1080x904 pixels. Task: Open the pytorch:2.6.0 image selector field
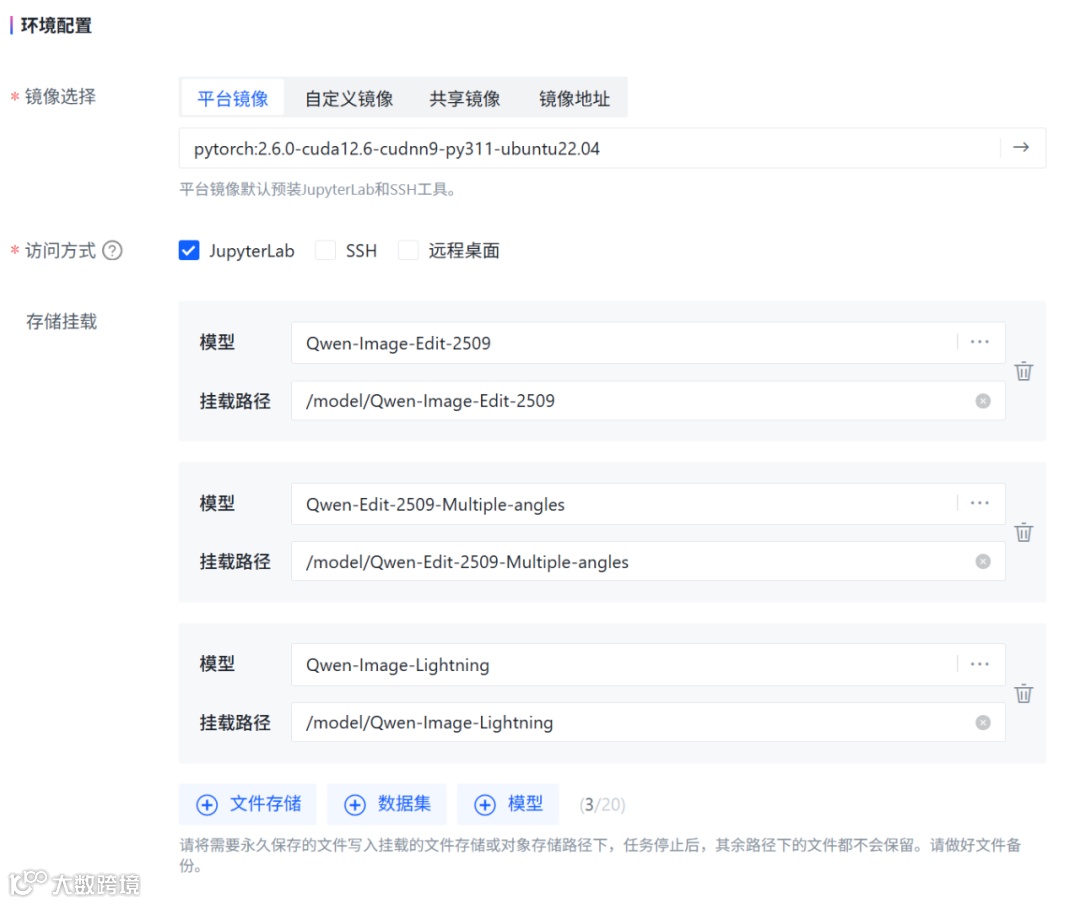[612, 148]
